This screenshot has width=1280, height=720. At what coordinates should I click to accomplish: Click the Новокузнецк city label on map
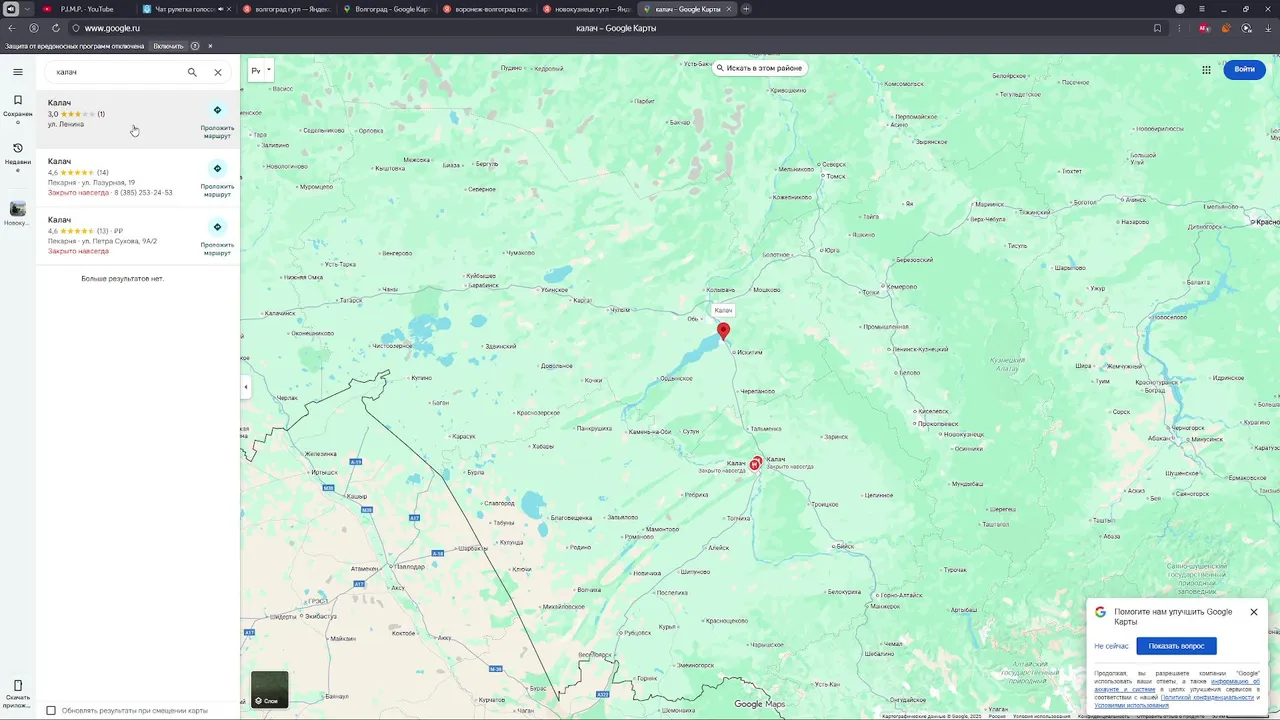(962, 435)
